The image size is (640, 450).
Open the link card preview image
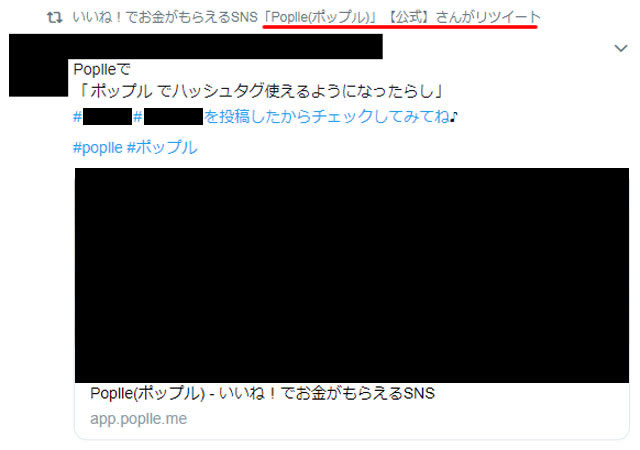tap(352, 275)
